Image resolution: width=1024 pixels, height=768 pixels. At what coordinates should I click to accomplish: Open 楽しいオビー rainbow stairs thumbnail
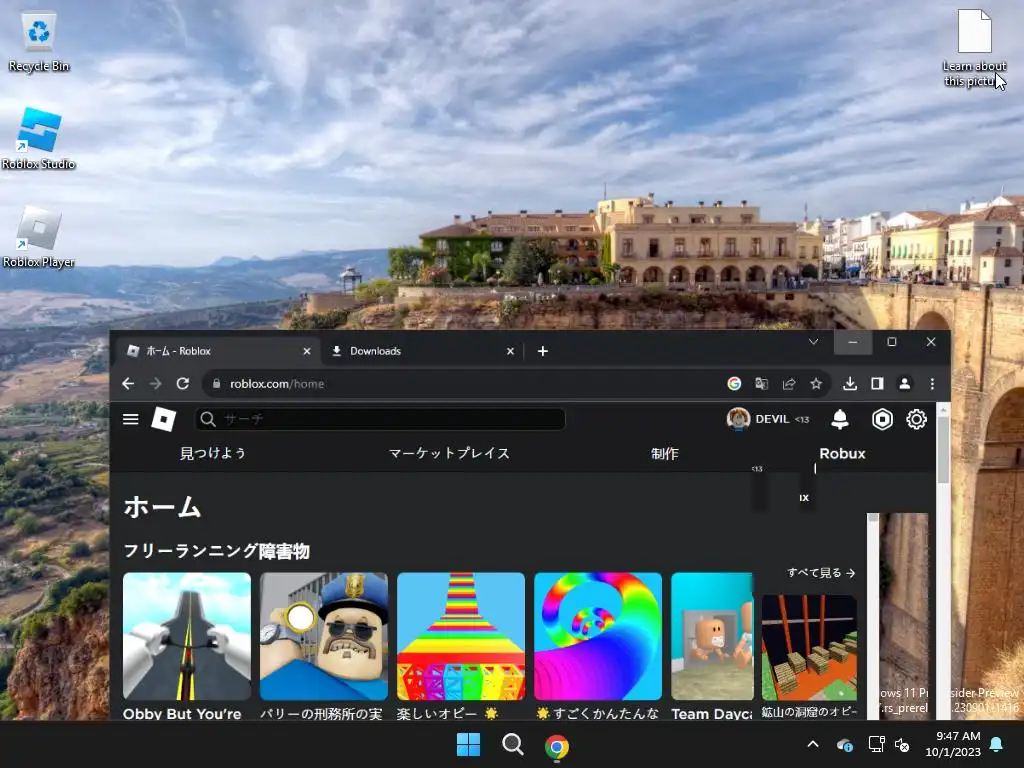tap(461, 636)
